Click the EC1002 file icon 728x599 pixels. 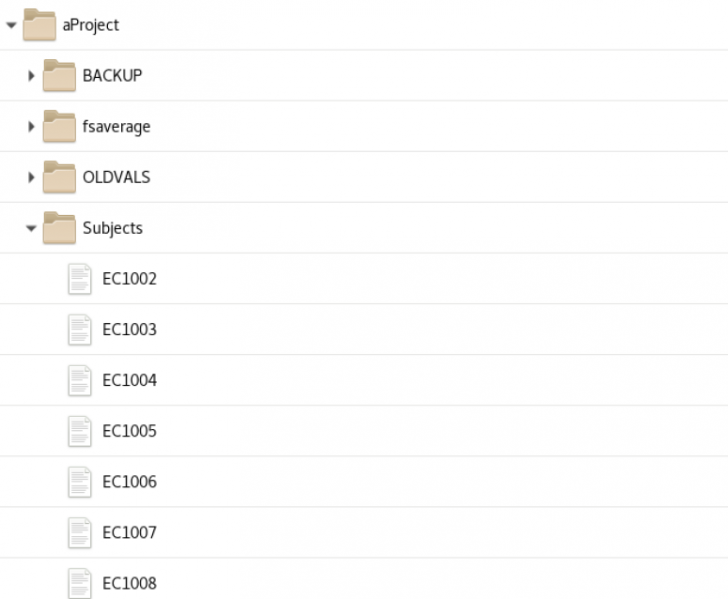coord(80,279)
